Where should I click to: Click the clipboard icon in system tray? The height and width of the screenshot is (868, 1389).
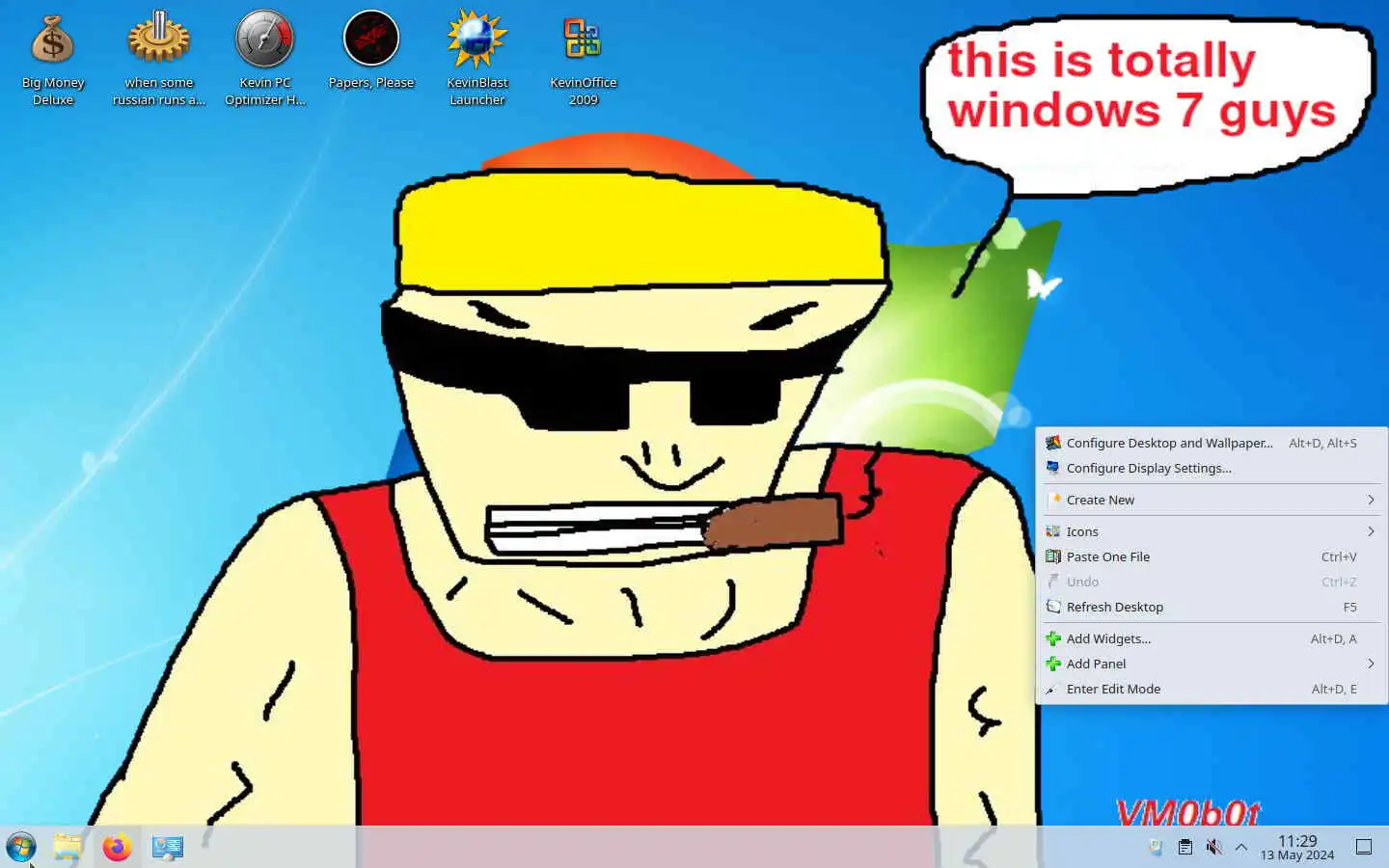tap(1185, 847)
